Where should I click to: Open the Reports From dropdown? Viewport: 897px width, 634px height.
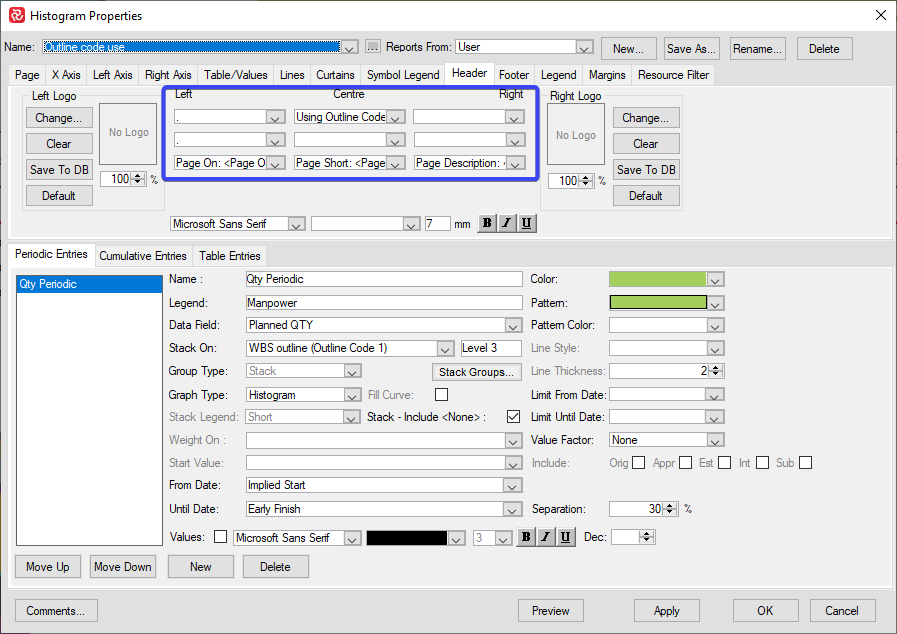coord(585,47)
